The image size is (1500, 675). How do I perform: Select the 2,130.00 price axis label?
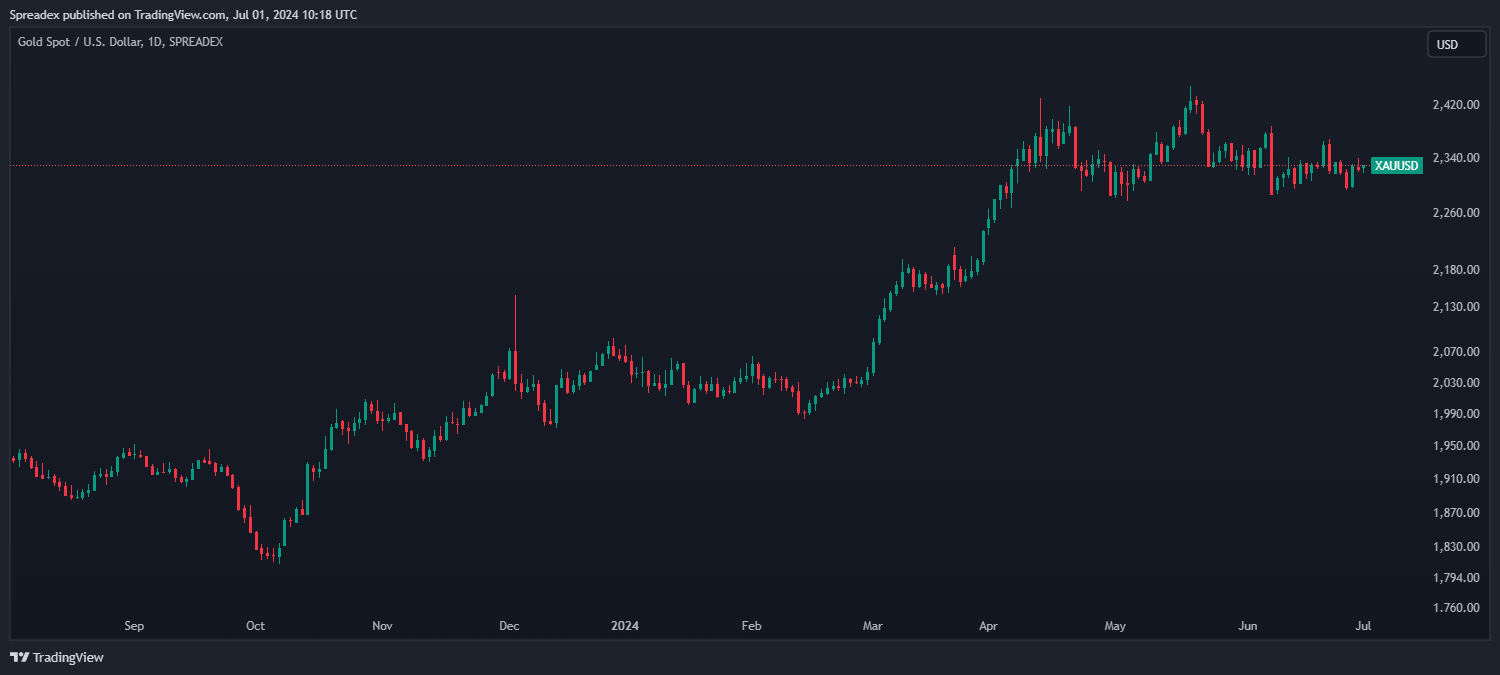point(1455,307)
